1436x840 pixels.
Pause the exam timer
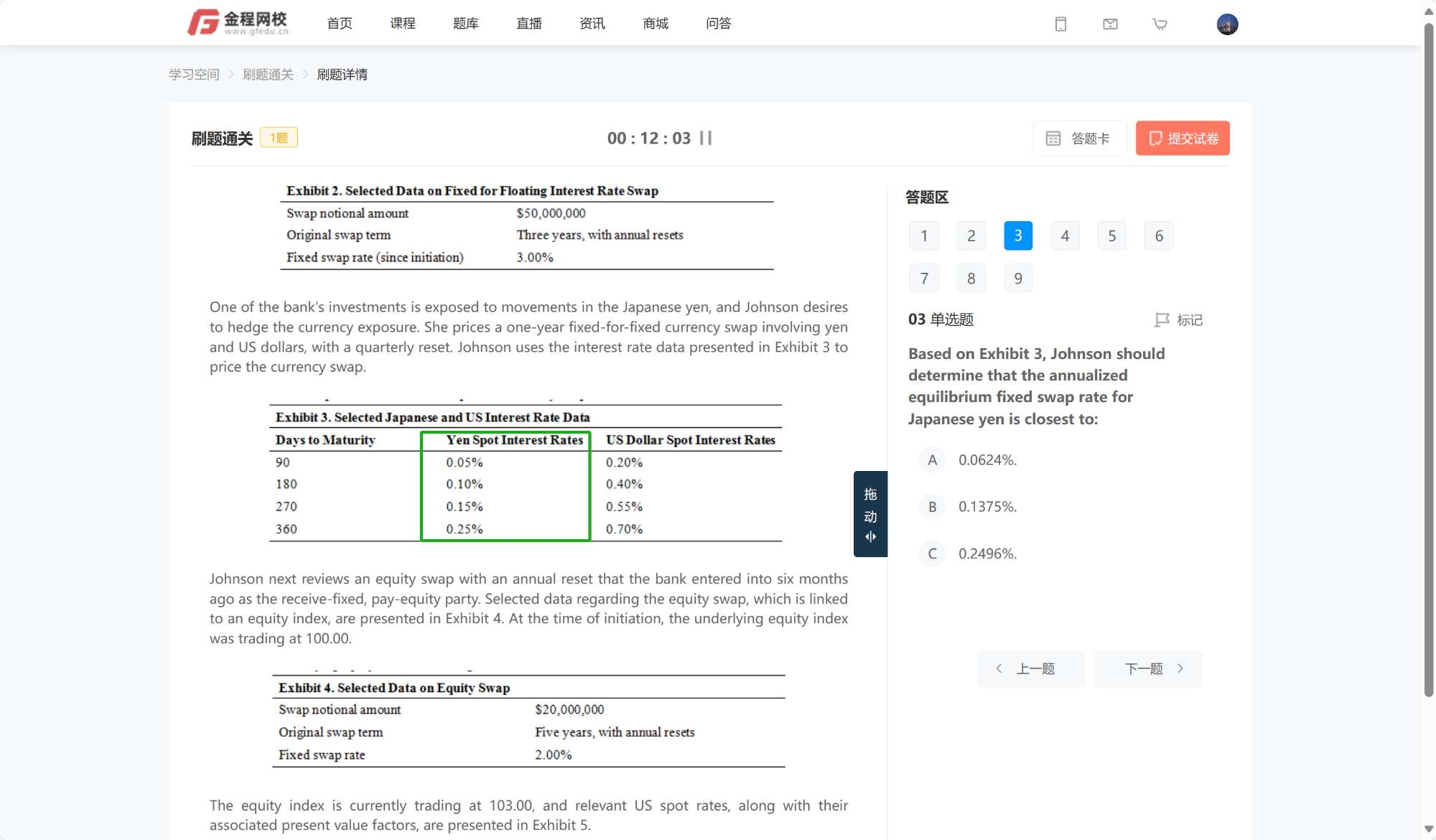pyautogui.click(x=706, y=138)
